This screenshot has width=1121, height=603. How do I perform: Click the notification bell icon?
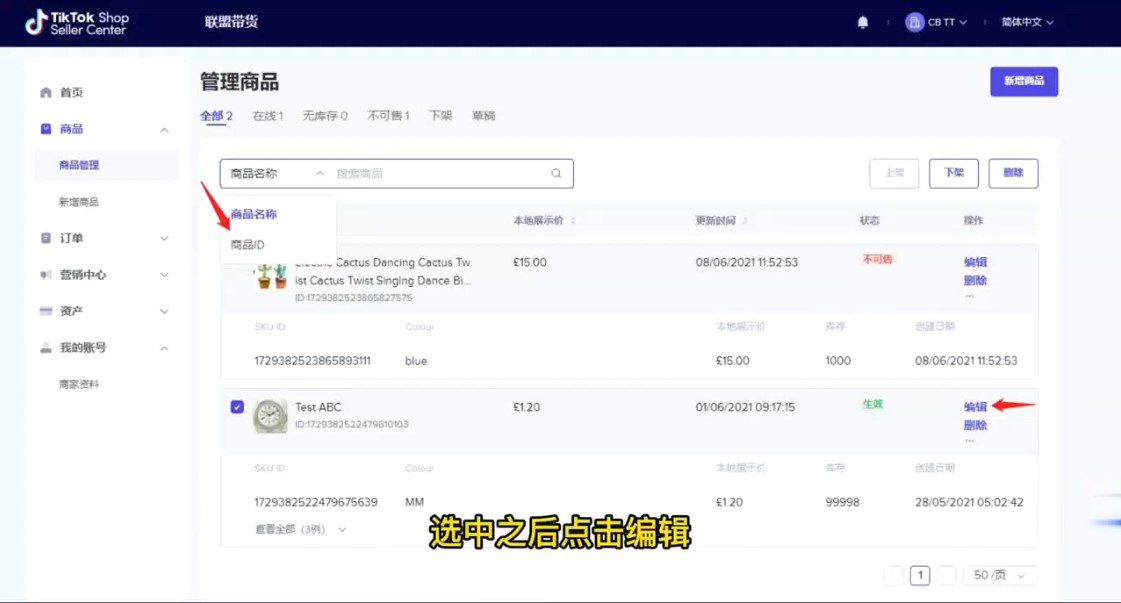863,23
